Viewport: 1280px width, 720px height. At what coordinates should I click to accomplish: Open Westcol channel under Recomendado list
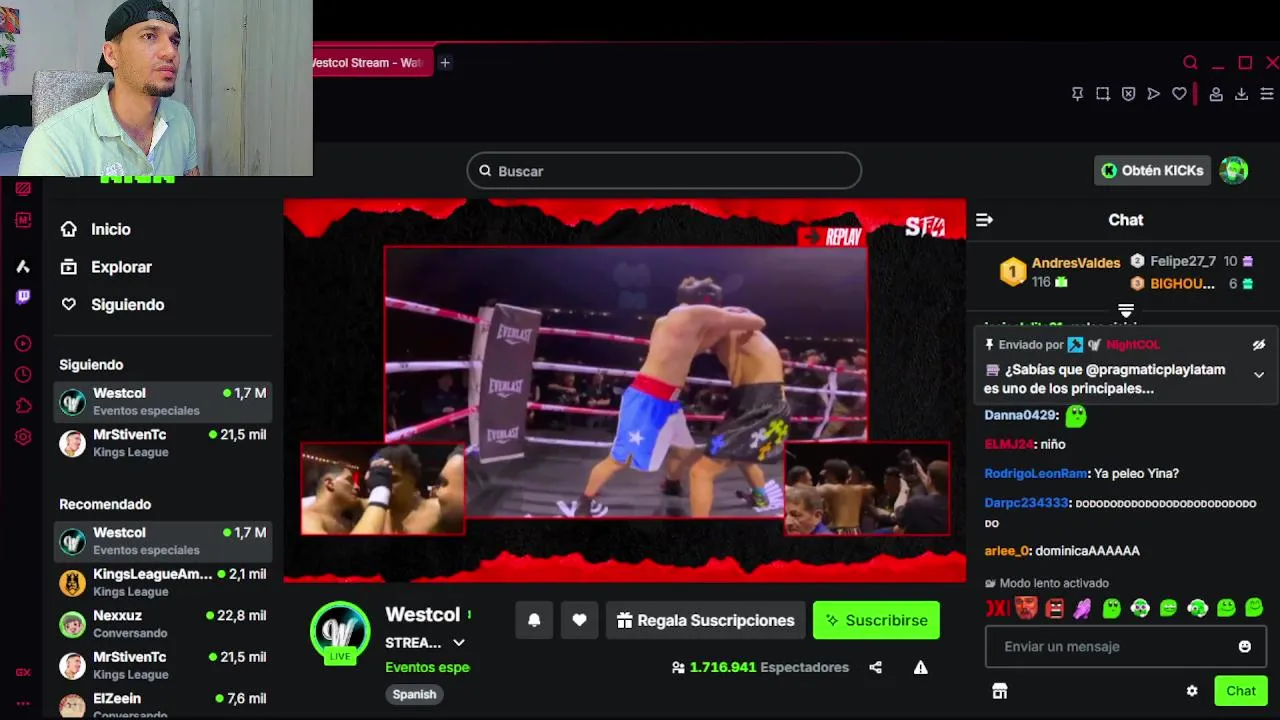point(163,541)
